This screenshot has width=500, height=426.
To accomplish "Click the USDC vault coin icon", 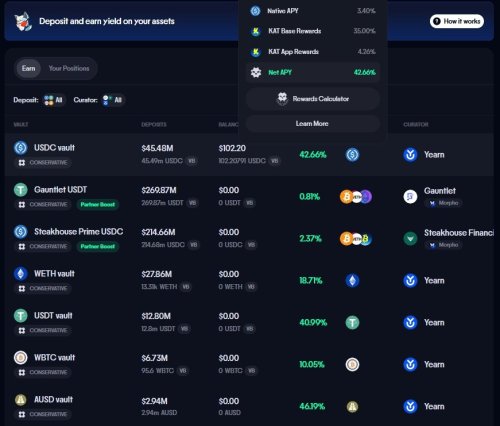I will pos(20,148).
